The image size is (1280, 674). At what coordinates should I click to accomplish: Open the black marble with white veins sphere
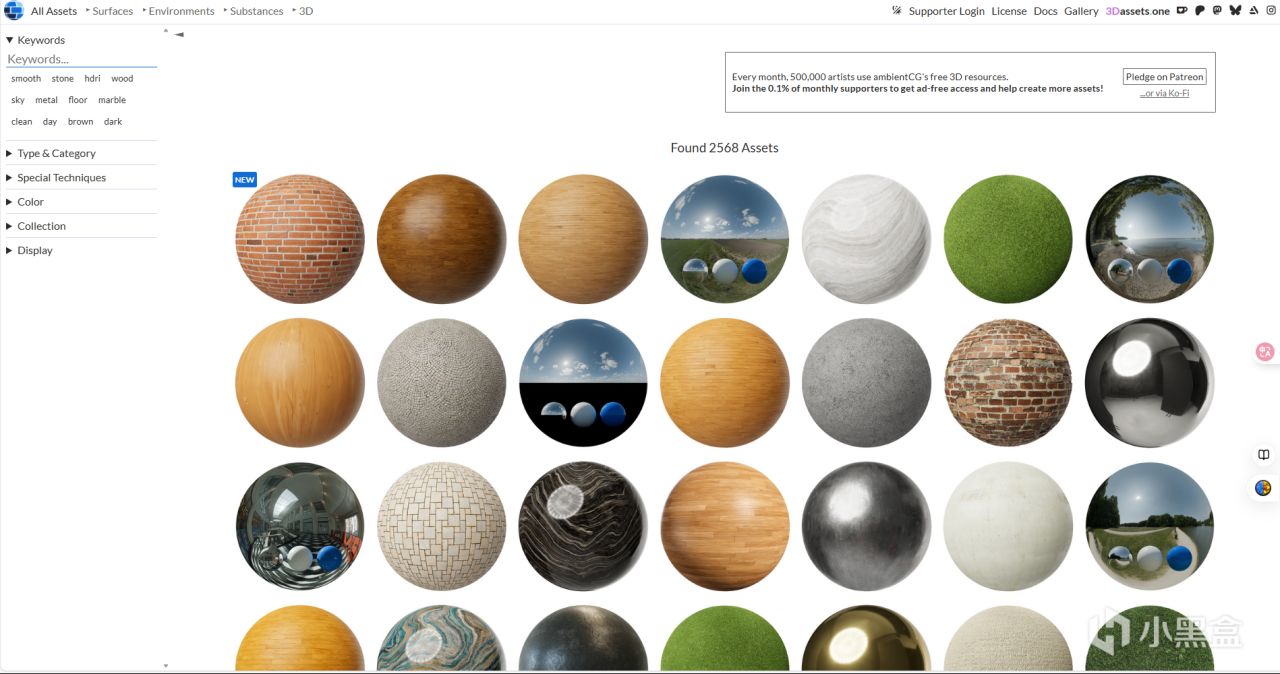(583, 526)
